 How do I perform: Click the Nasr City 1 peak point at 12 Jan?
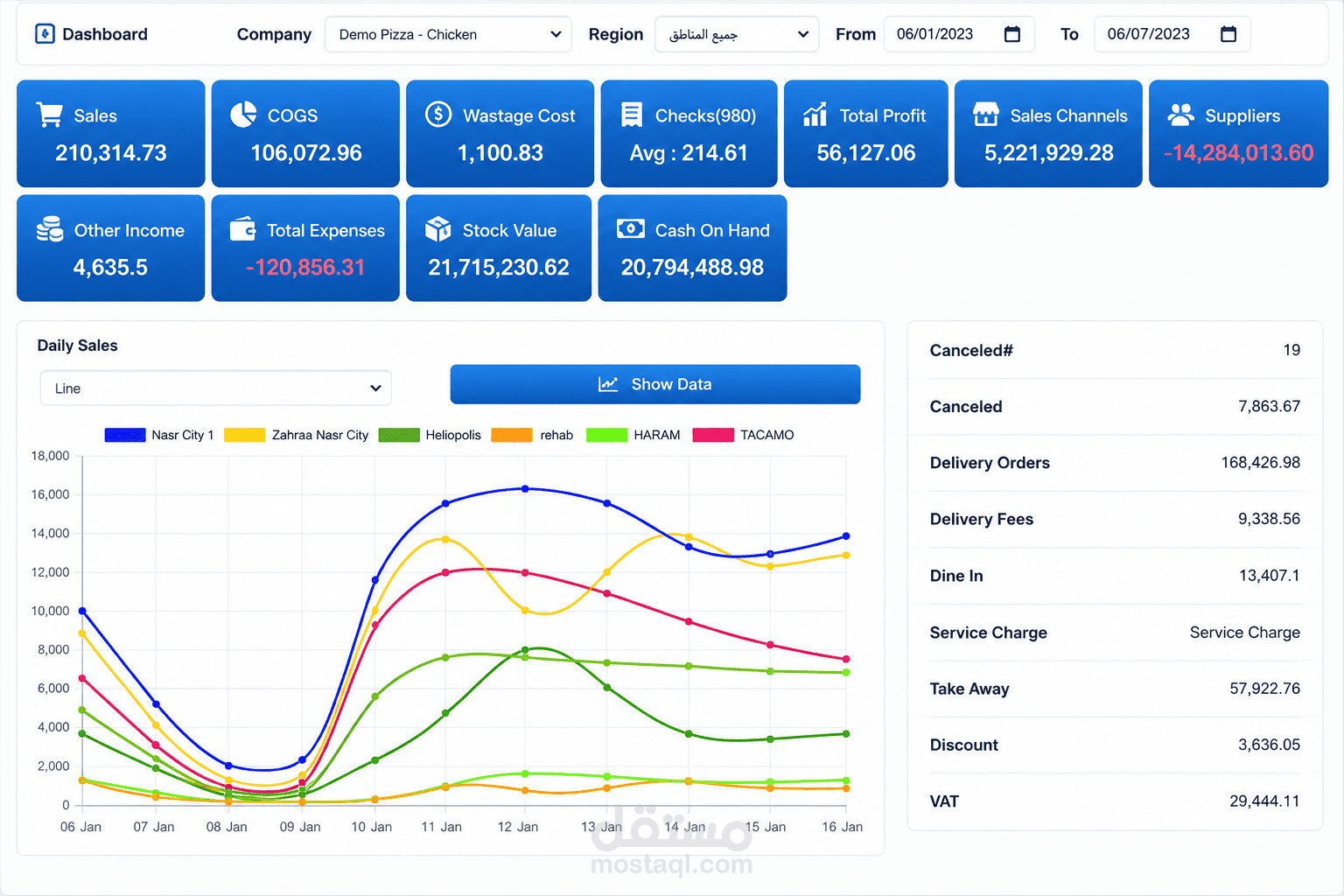pos(525,489)
